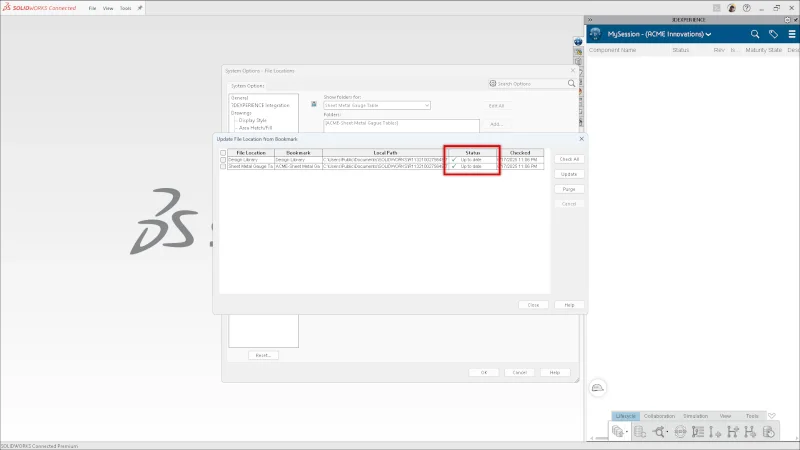Click Cancel in System Options dialog
Viewport: 800px width, 450px height.
click(x=519, y=372)
